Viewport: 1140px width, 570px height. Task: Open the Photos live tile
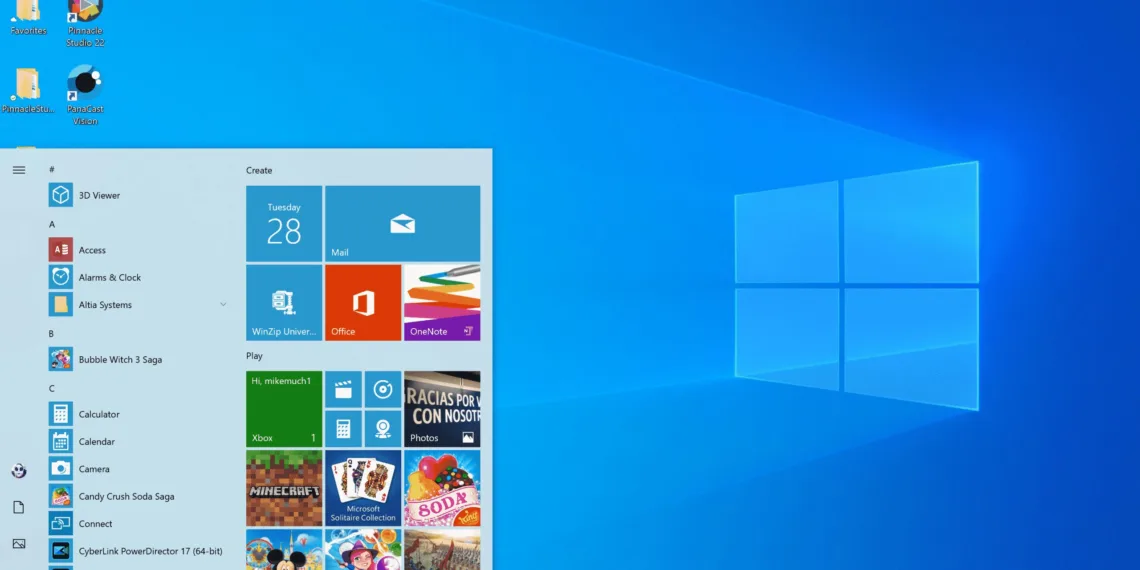[442, 409]
